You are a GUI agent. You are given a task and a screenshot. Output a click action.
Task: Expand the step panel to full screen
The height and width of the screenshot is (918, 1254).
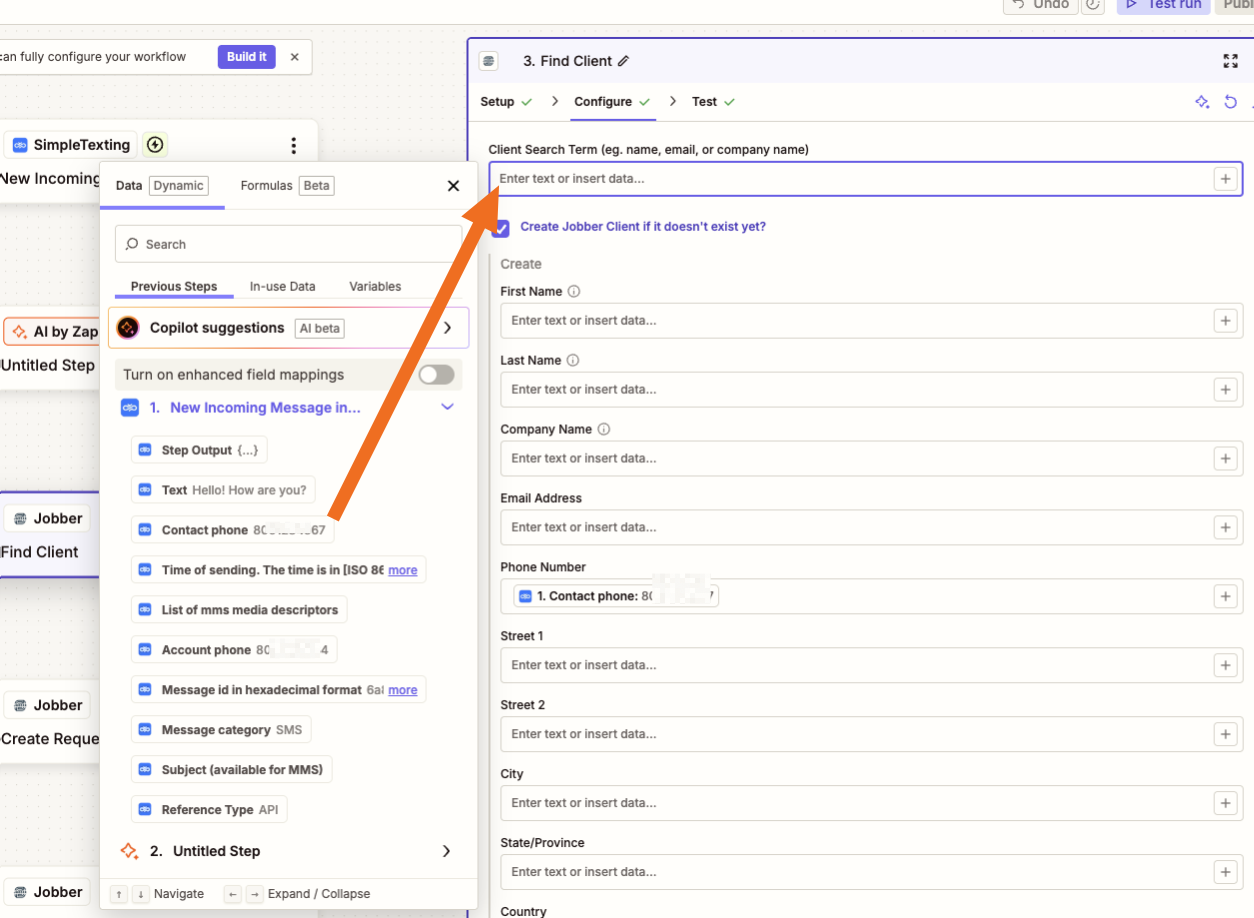click(x=1231, y=61)
